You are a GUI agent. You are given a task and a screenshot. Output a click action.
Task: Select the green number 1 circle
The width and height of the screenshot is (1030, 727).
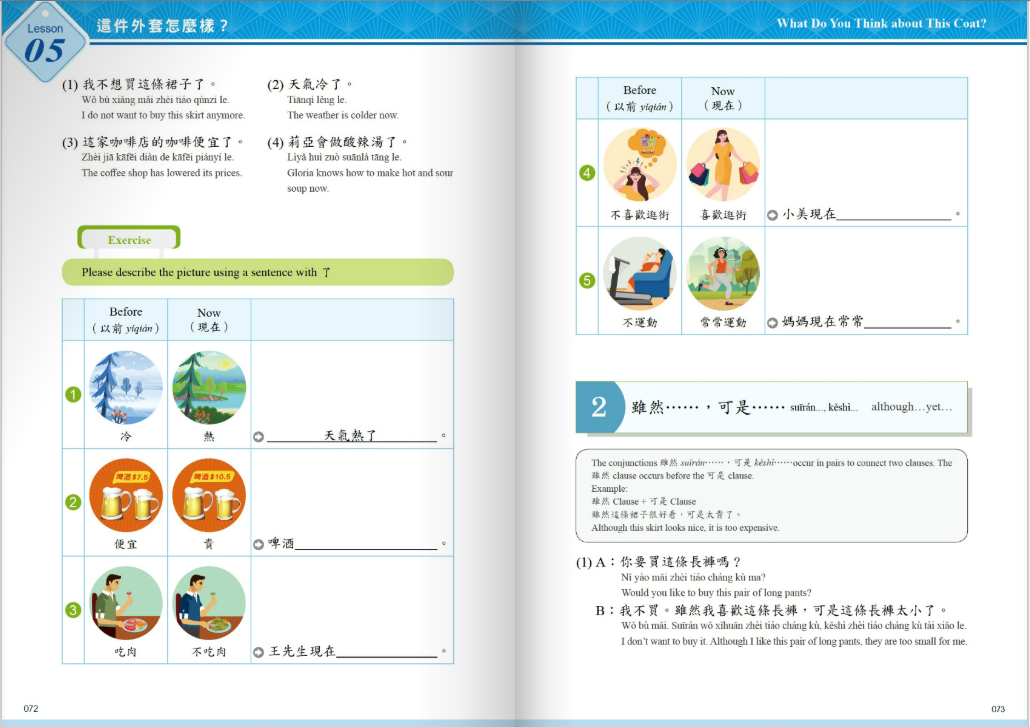pyautogui.click(x=73, y=394)
